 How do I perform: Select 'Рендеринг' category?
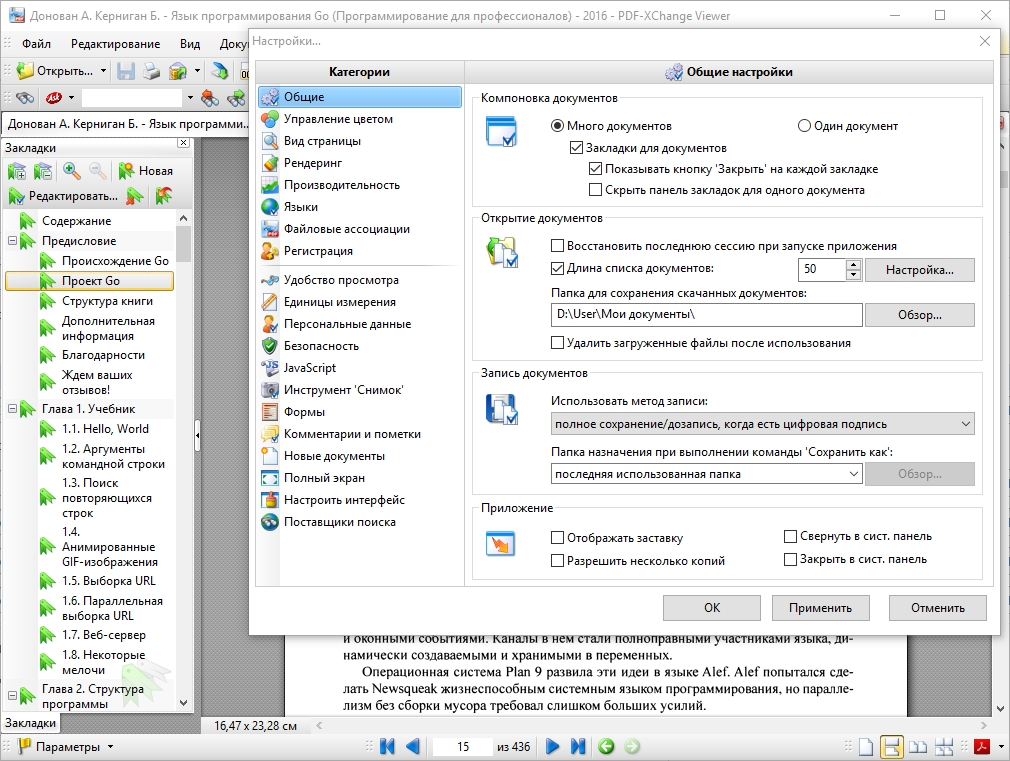coord(360,163)
